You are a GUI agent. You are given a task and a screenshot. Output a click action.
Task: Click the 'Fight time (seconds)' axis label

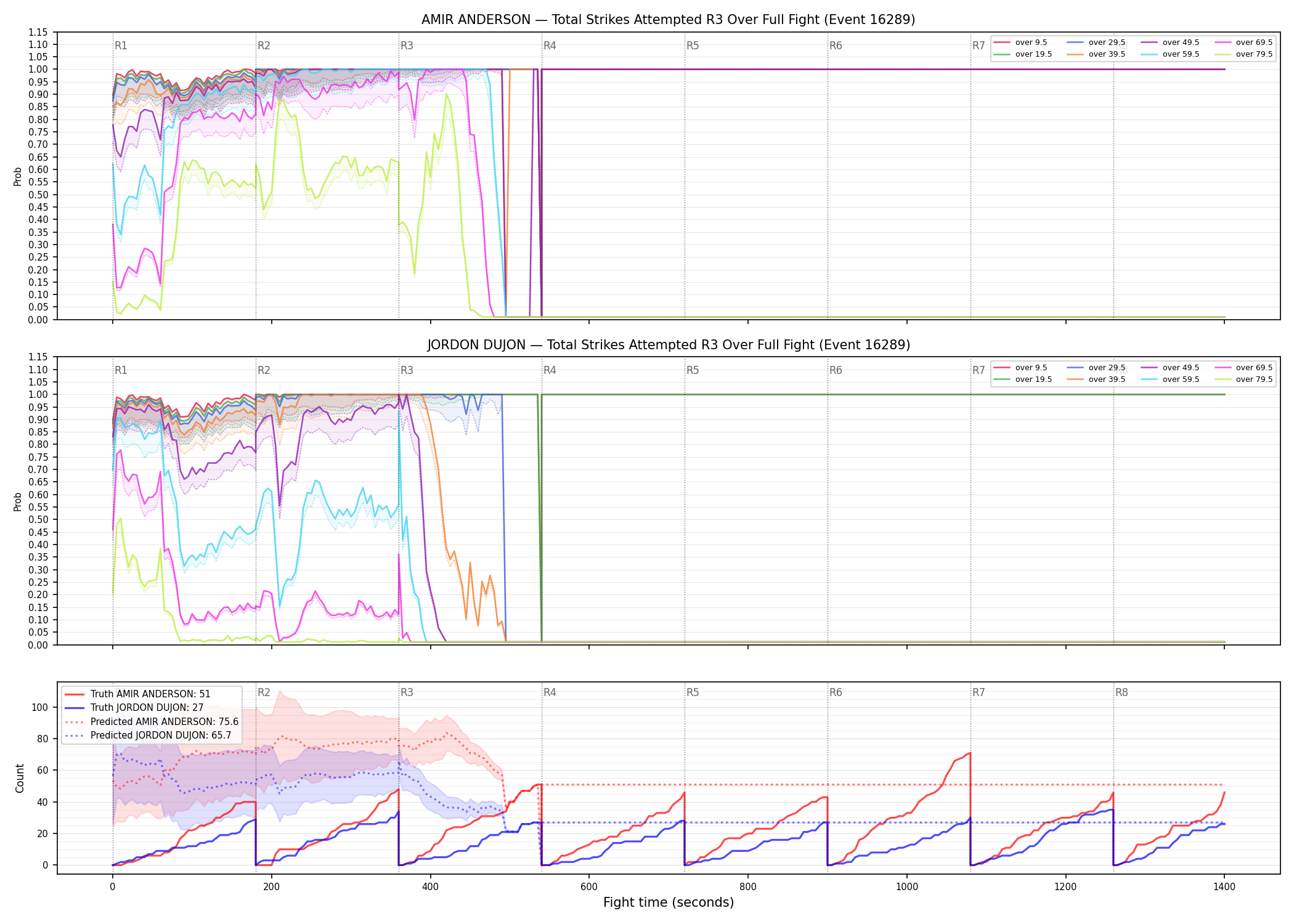click(669, 902)
